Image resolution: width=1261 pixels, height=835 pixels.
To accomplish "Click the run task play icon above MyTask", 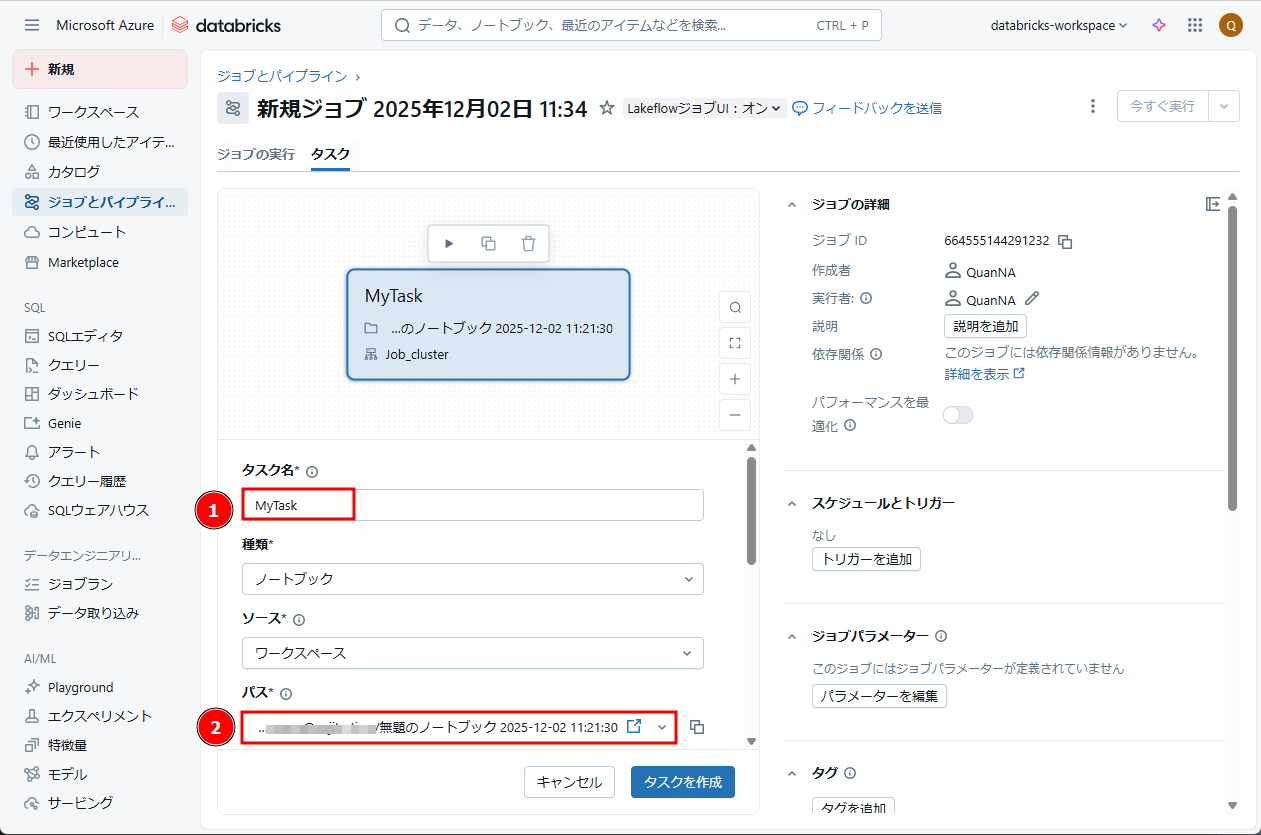I will click(449, 244).
